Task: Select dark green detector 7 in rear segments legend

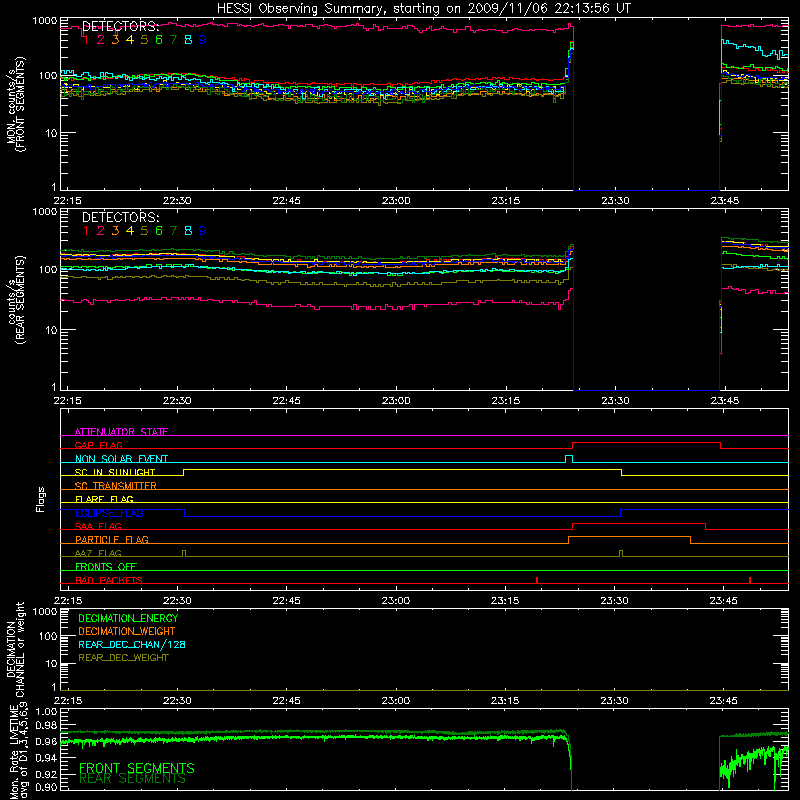Action: click(173, 231)
